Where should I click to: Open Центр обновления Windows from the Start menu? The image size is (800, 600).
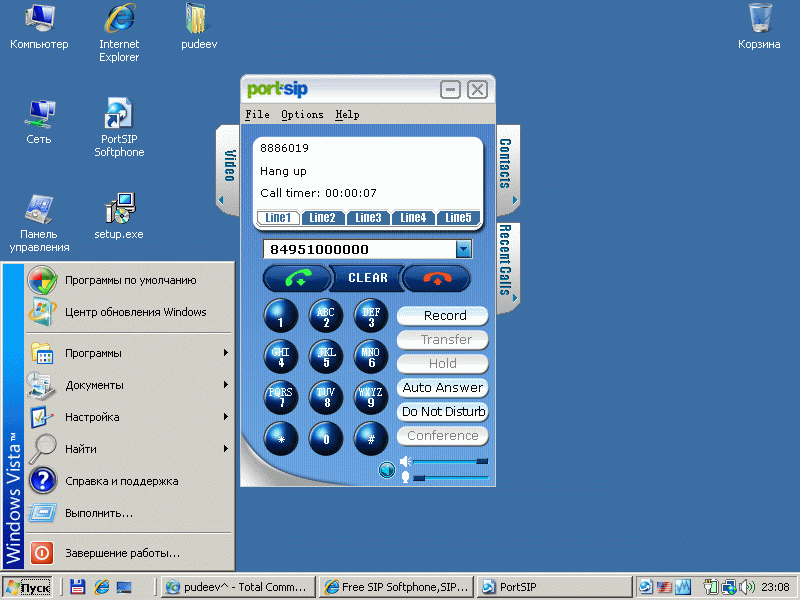click(x=129, y=312)
